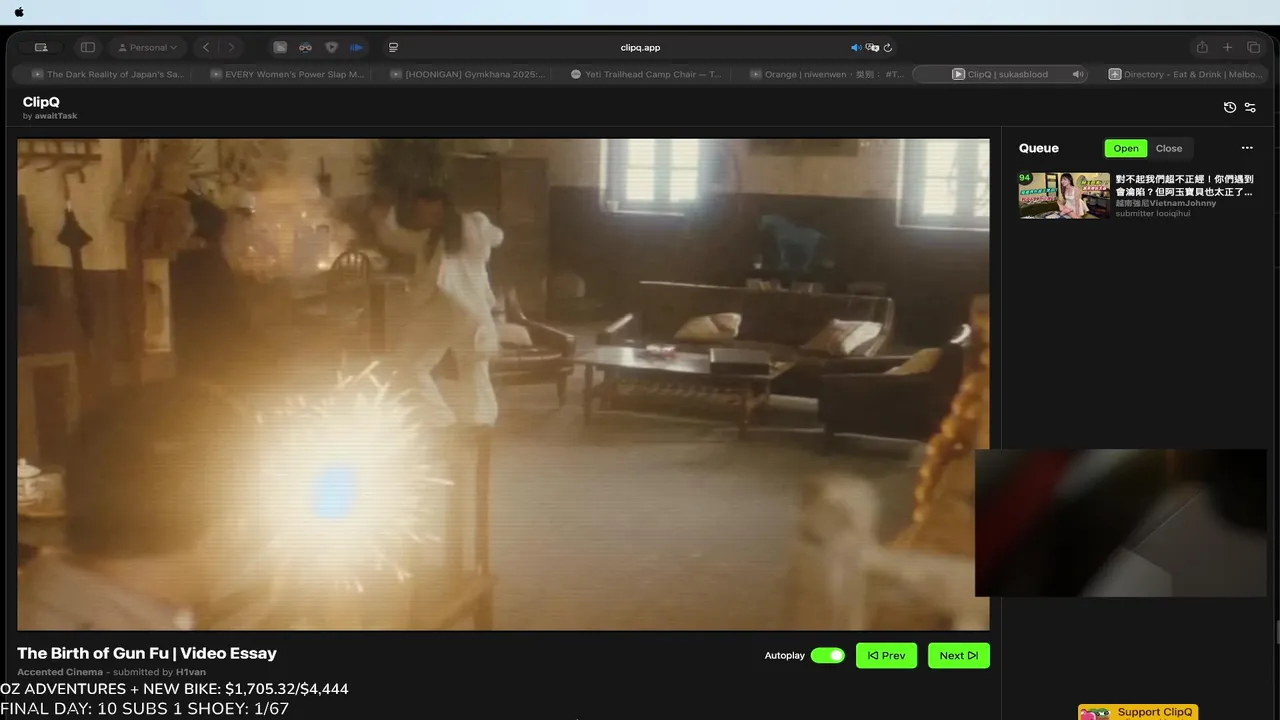
Task: Go back with the back arrow
Action: pyautogui.click(x=206, y=47)
